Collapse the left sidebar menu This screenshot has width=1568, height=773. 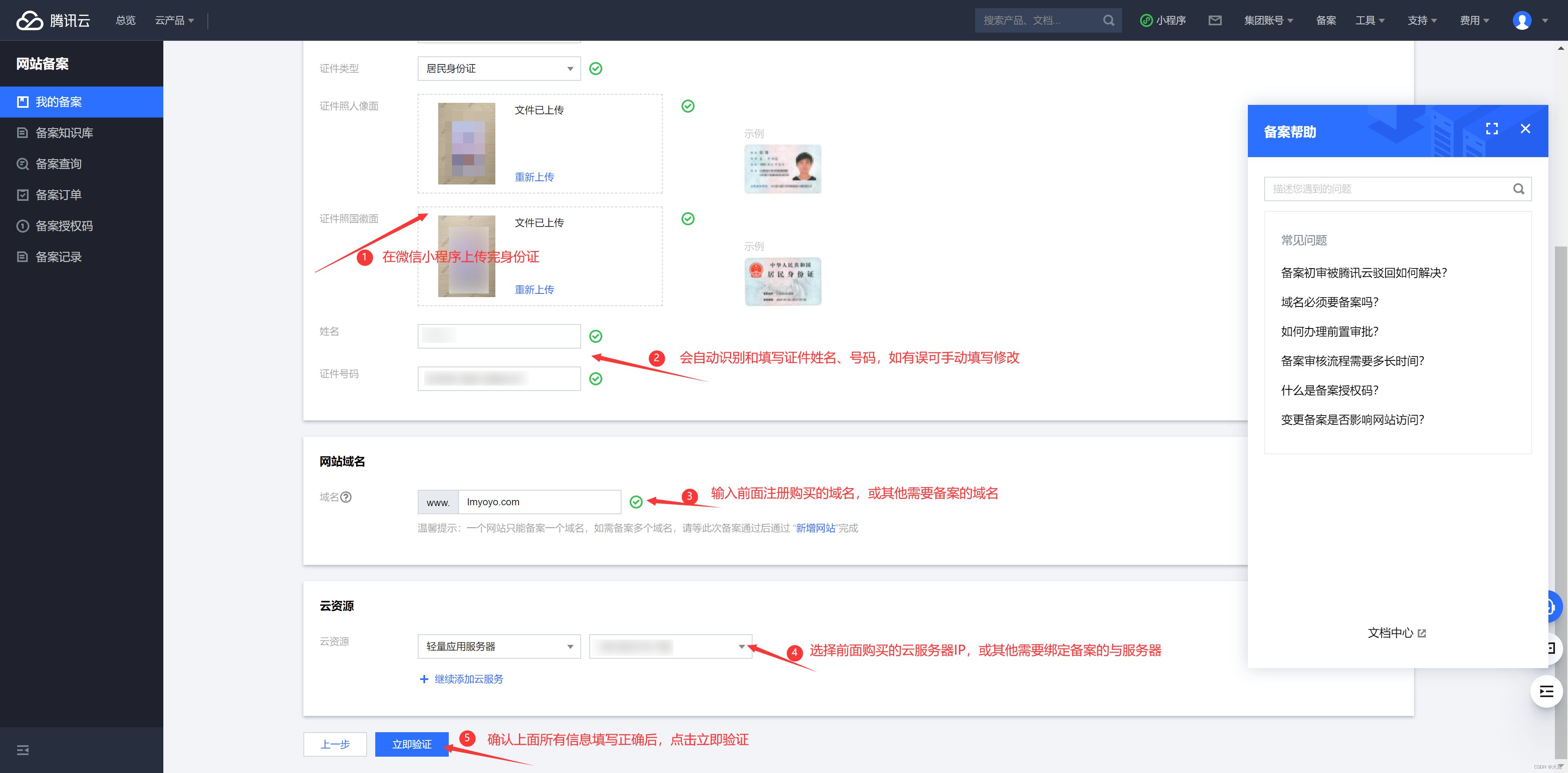(x=22, y=750)
